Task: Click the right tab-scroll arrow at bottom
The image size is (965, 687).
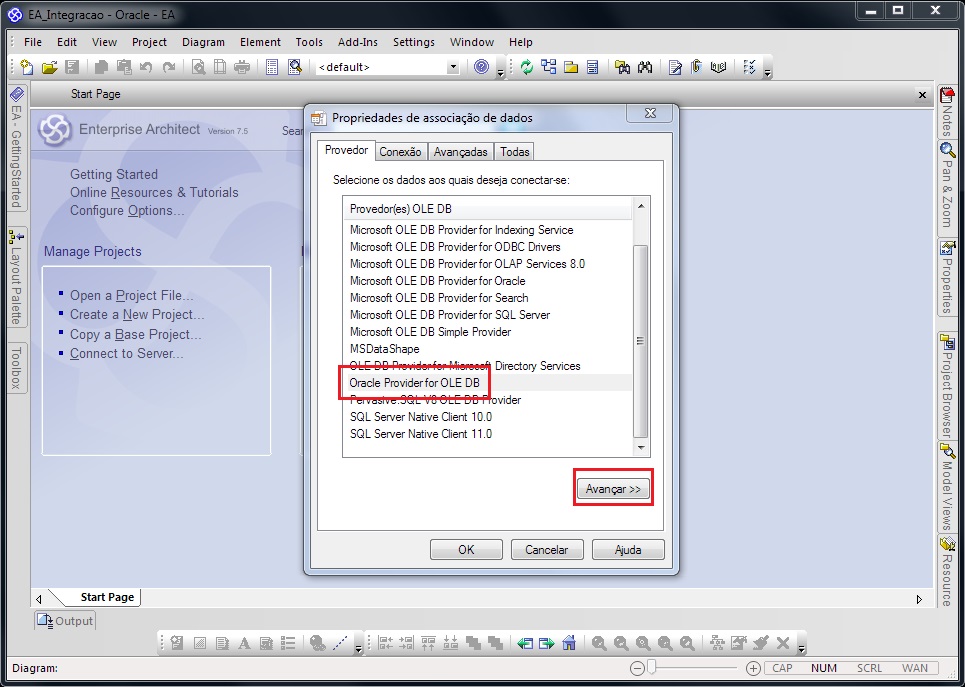Action: pos(919,599)
